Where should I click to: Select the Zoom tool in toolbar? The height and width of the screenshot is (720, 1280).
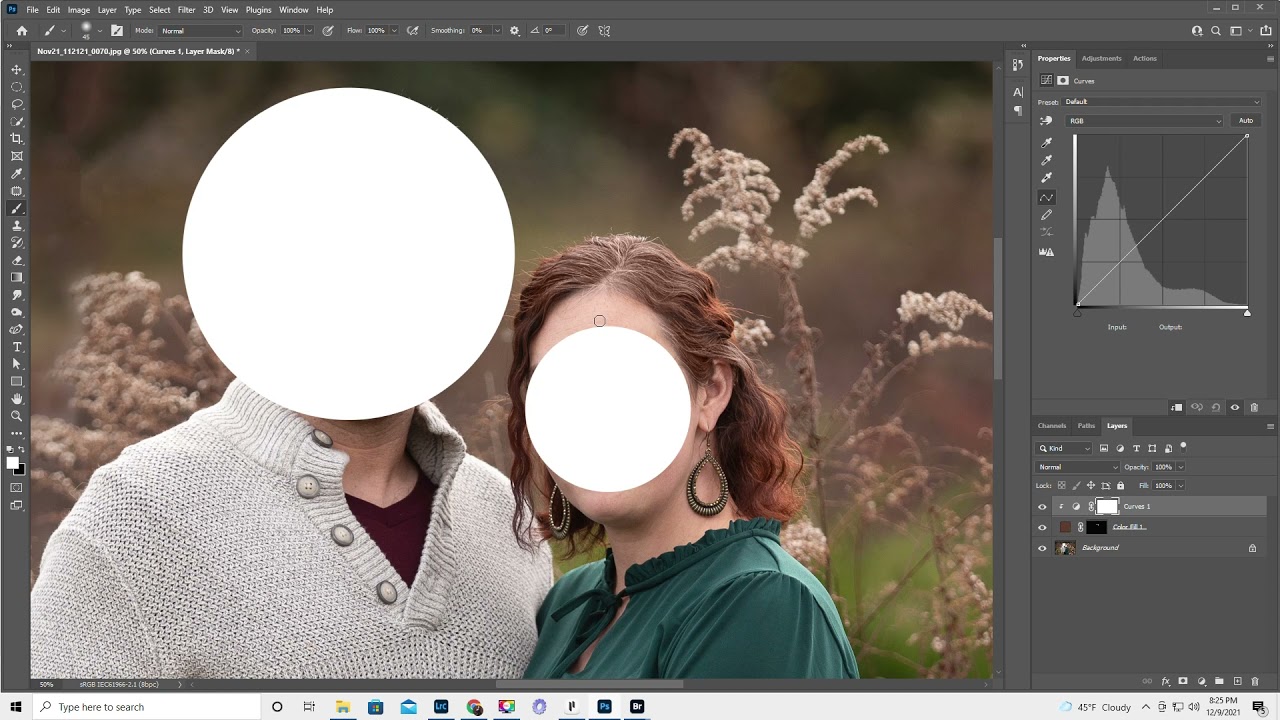tap(17, 416)
